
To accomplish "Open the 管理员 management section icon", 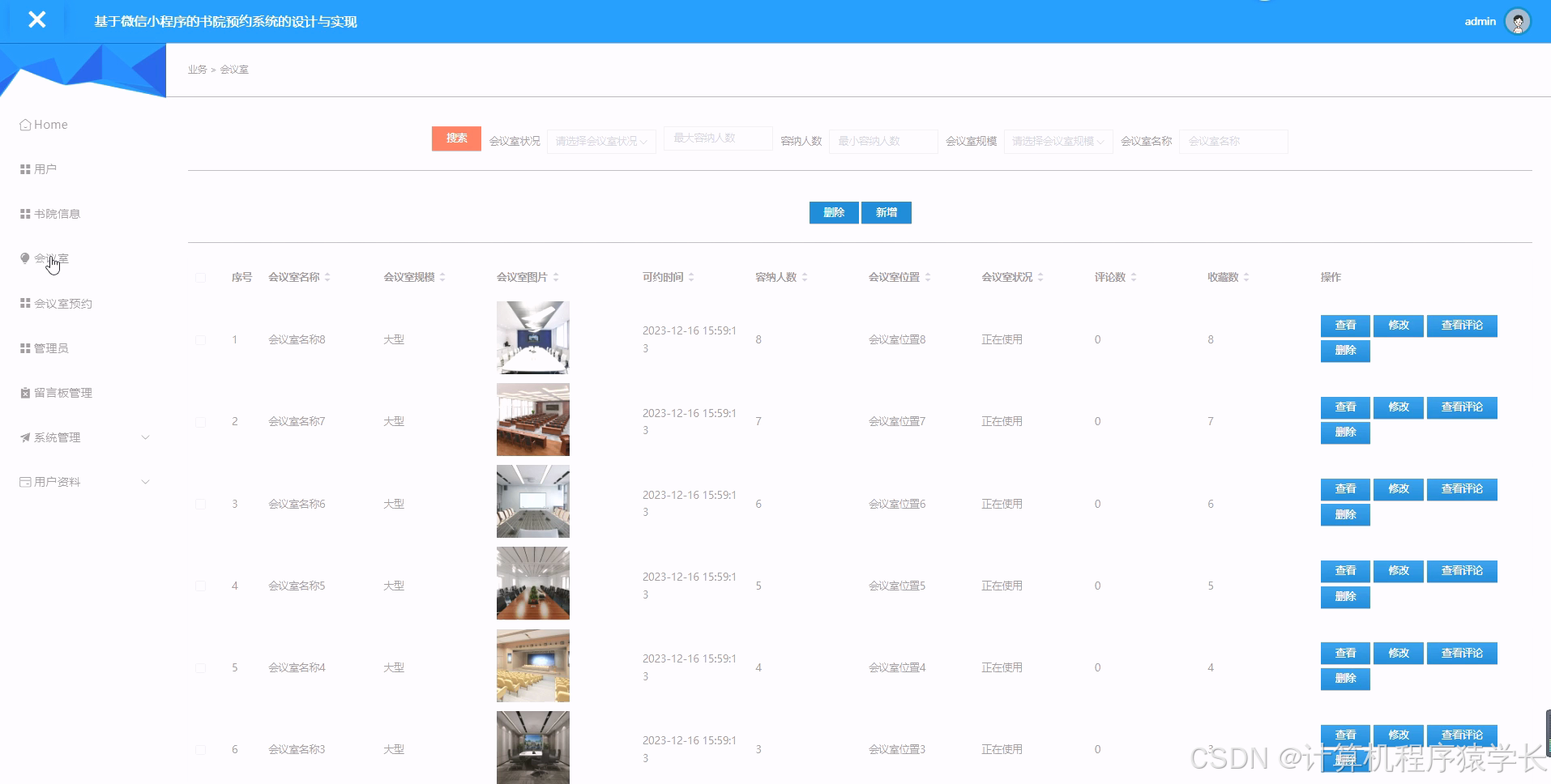I will pos(23,348).
